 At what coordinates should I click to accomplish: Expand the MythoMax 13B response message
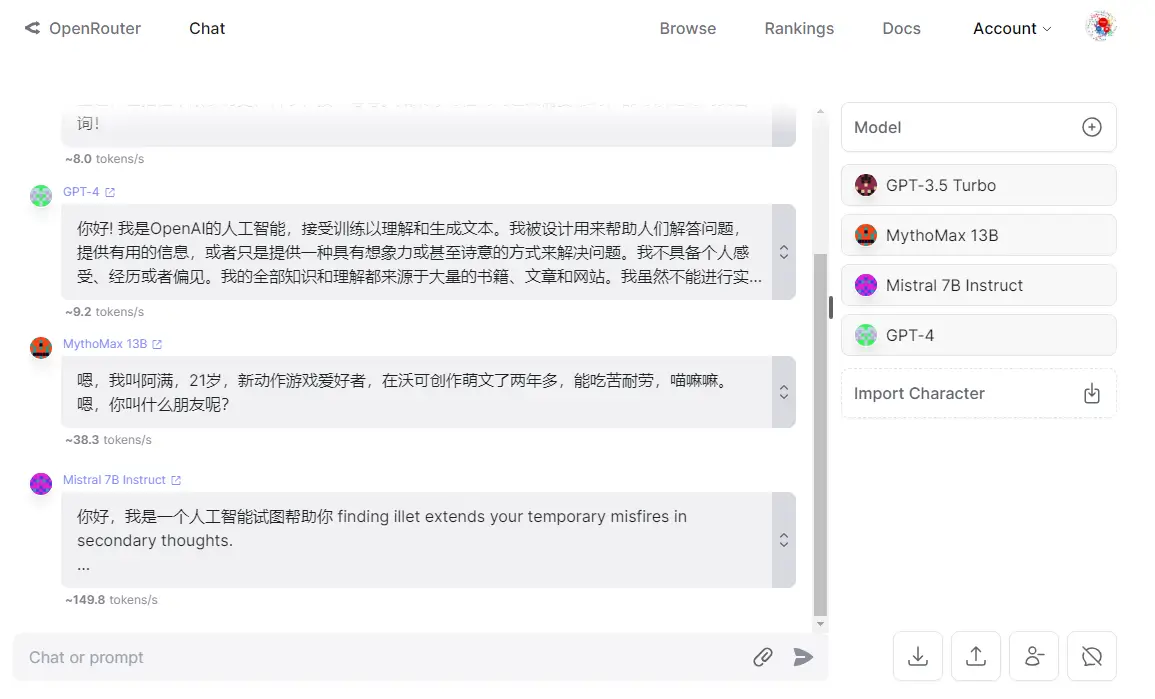[x=784, y=392]
